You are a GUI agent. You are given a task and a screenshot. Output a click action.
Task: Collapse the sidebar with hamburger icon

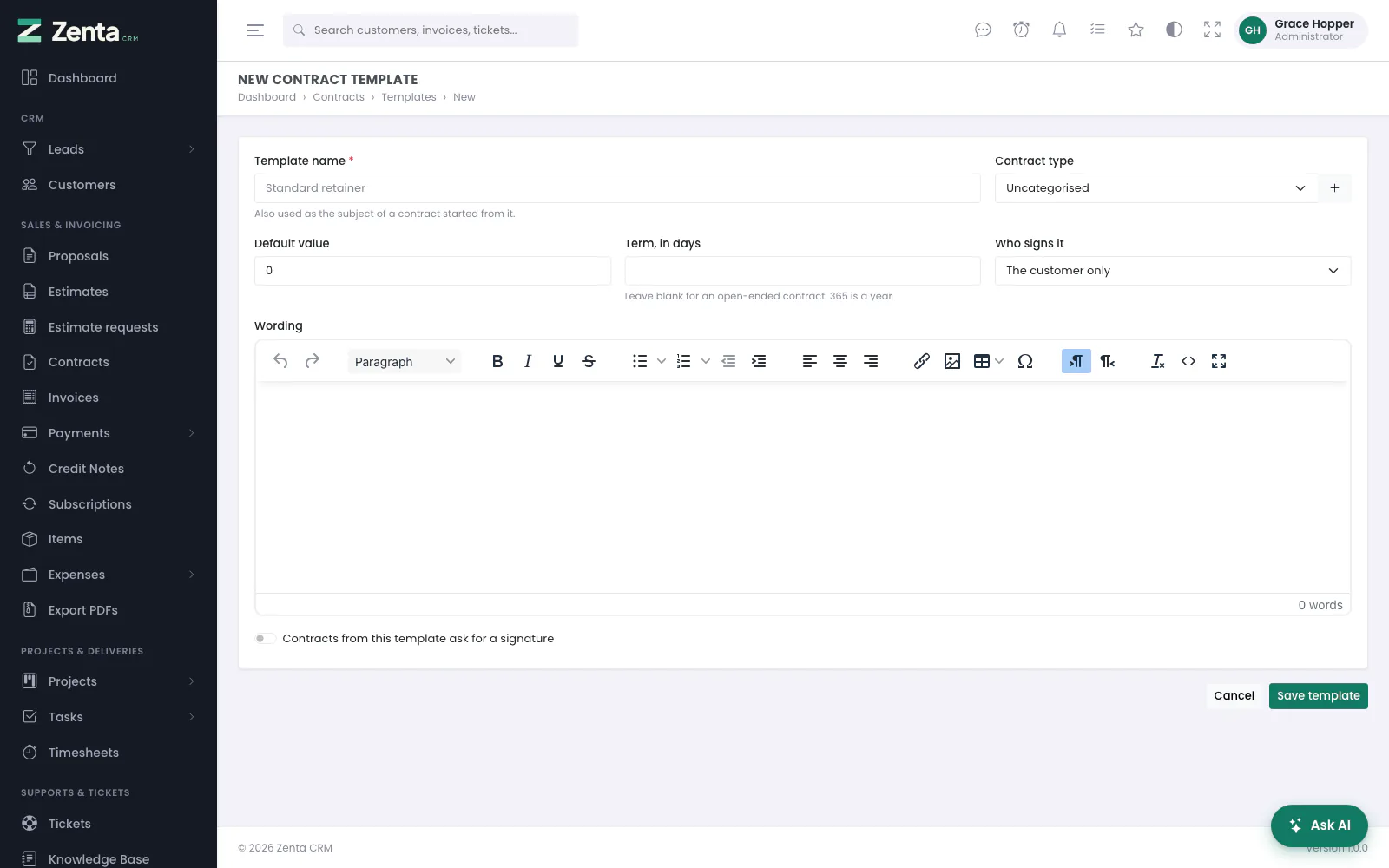pyautogui.click(x=255, y=30)
